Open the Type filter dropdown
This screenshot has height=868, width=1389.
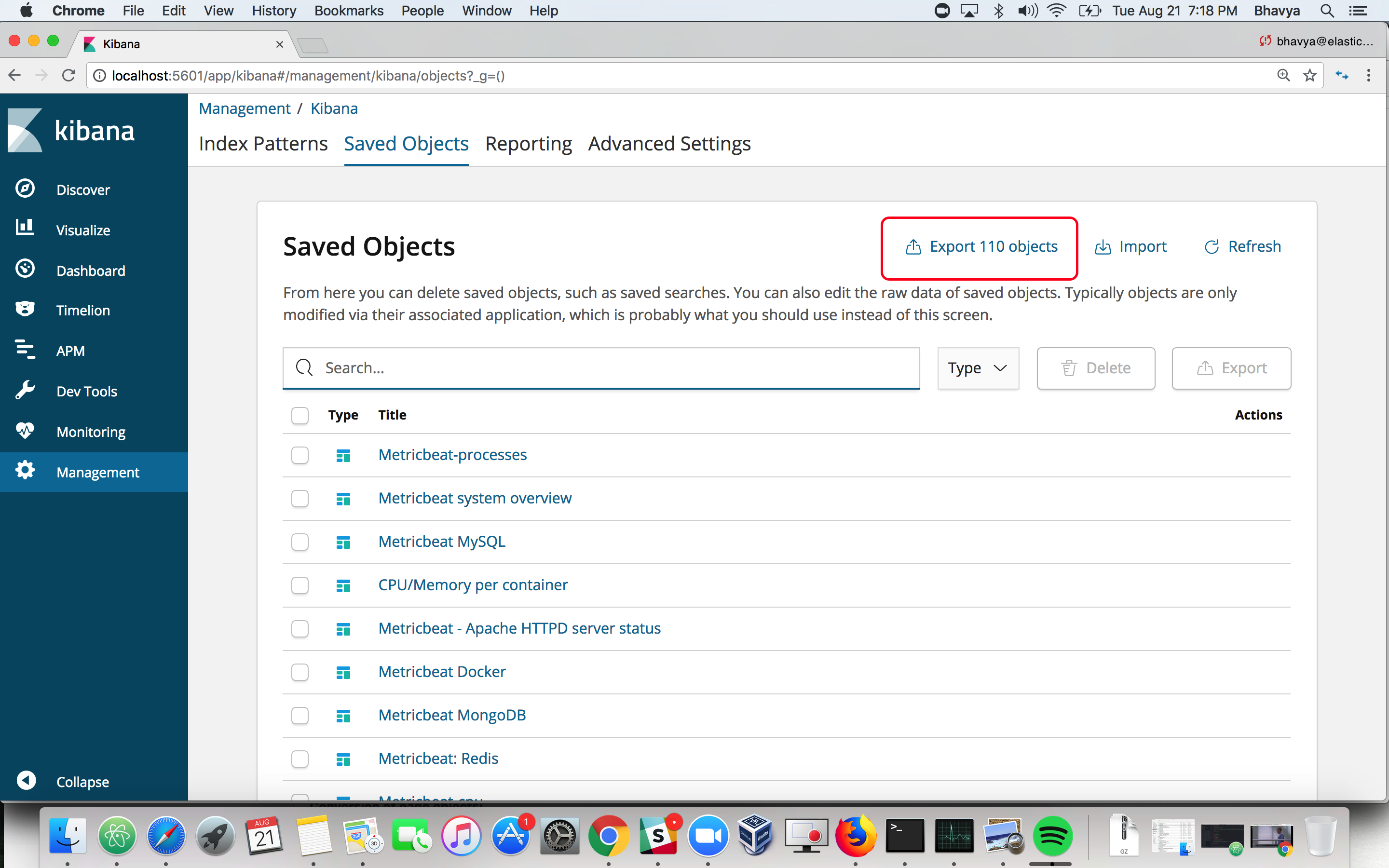click(x=978, y=368)
